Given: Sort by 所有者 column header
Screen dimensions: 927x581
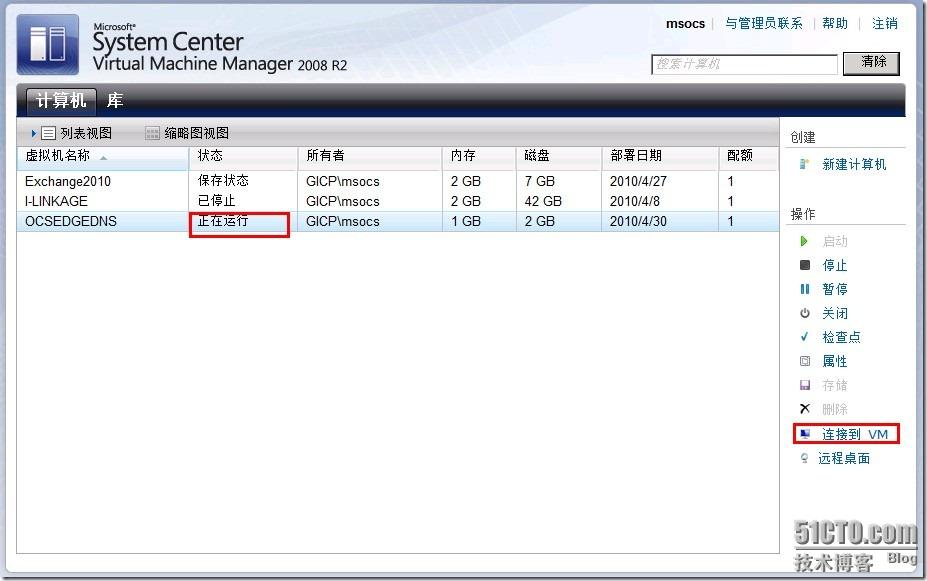Looking at the screenshot, I should pyautogui.click(x=369, y=156).
